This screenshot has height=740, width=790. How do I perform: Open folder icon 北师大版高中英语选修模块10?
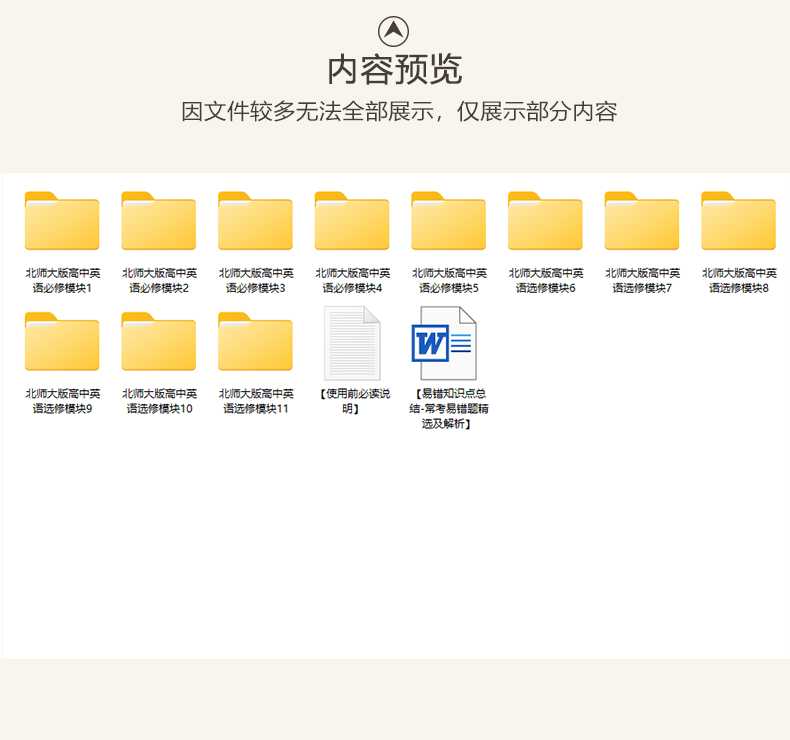click(159, 342)
